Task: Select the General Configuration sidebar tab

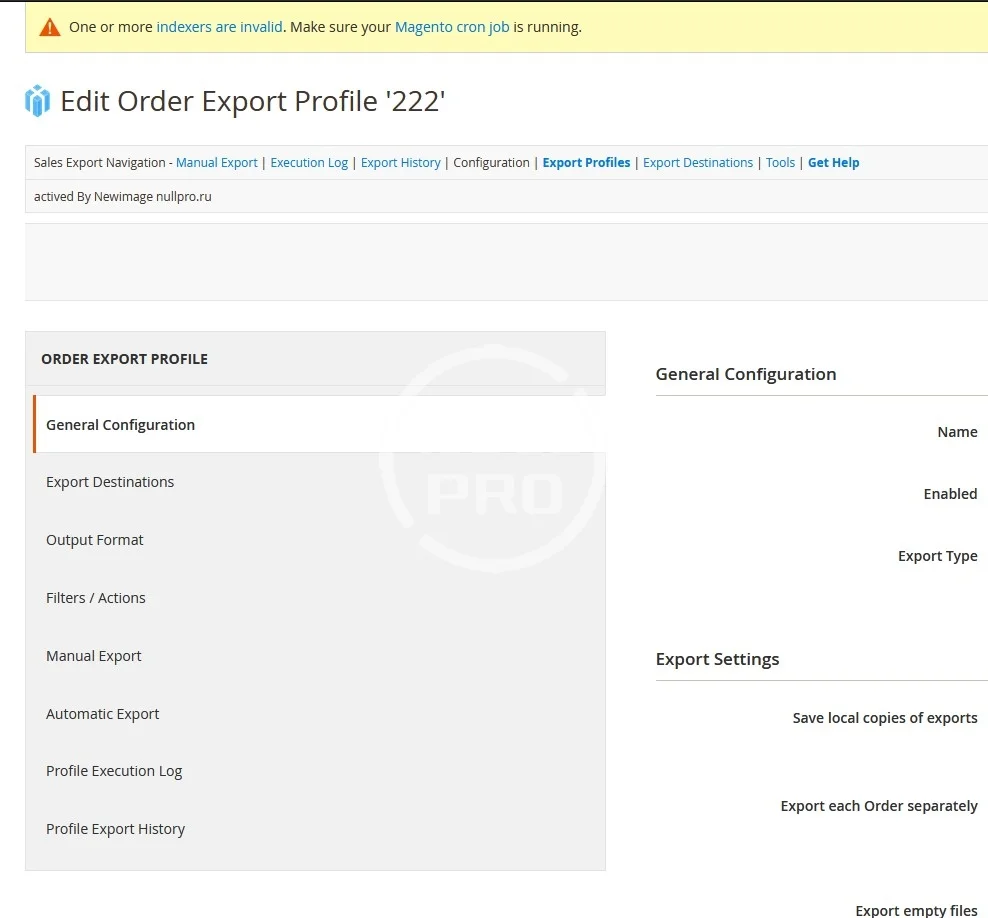Action: pos(120,425)
